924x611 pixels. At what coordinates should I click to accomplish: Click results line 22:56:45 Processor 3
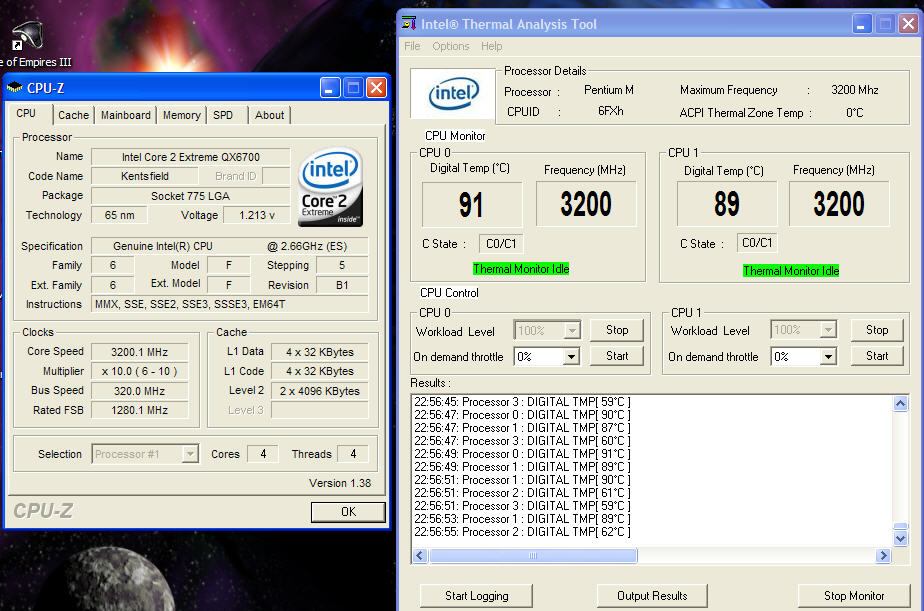coord(522,402)
